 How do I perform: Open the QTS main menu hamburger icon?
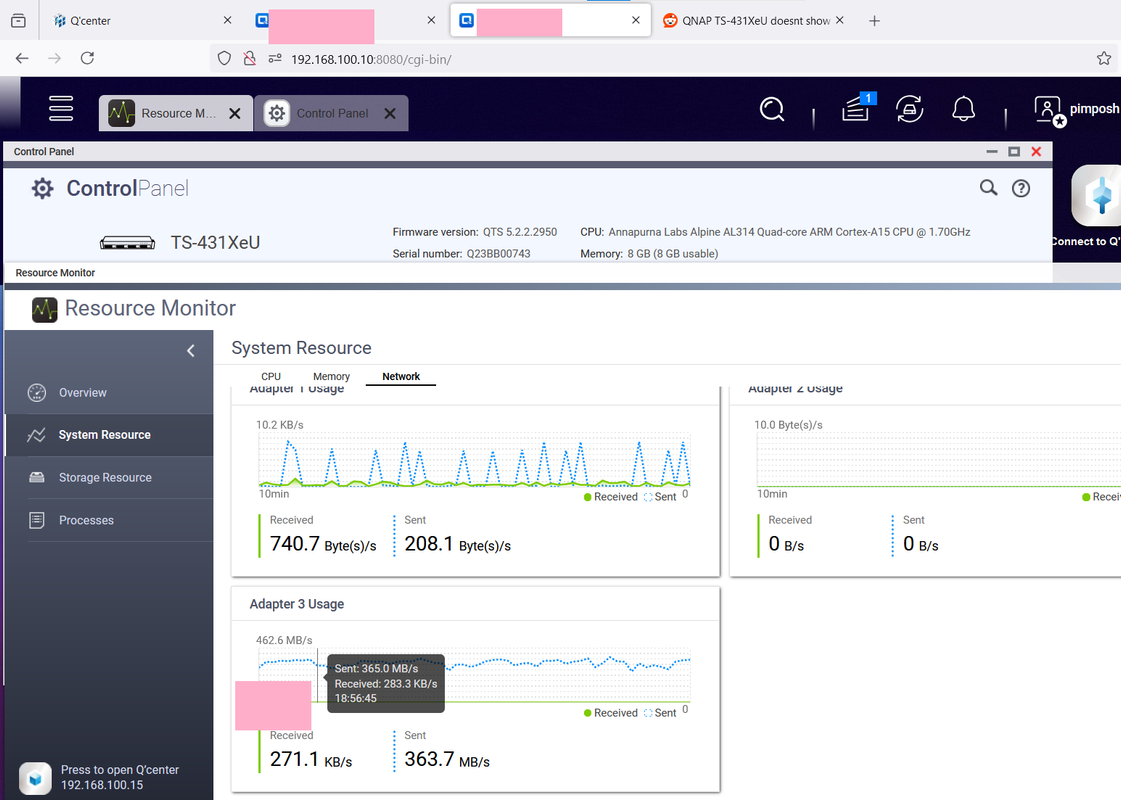click(x=61, y=109)
